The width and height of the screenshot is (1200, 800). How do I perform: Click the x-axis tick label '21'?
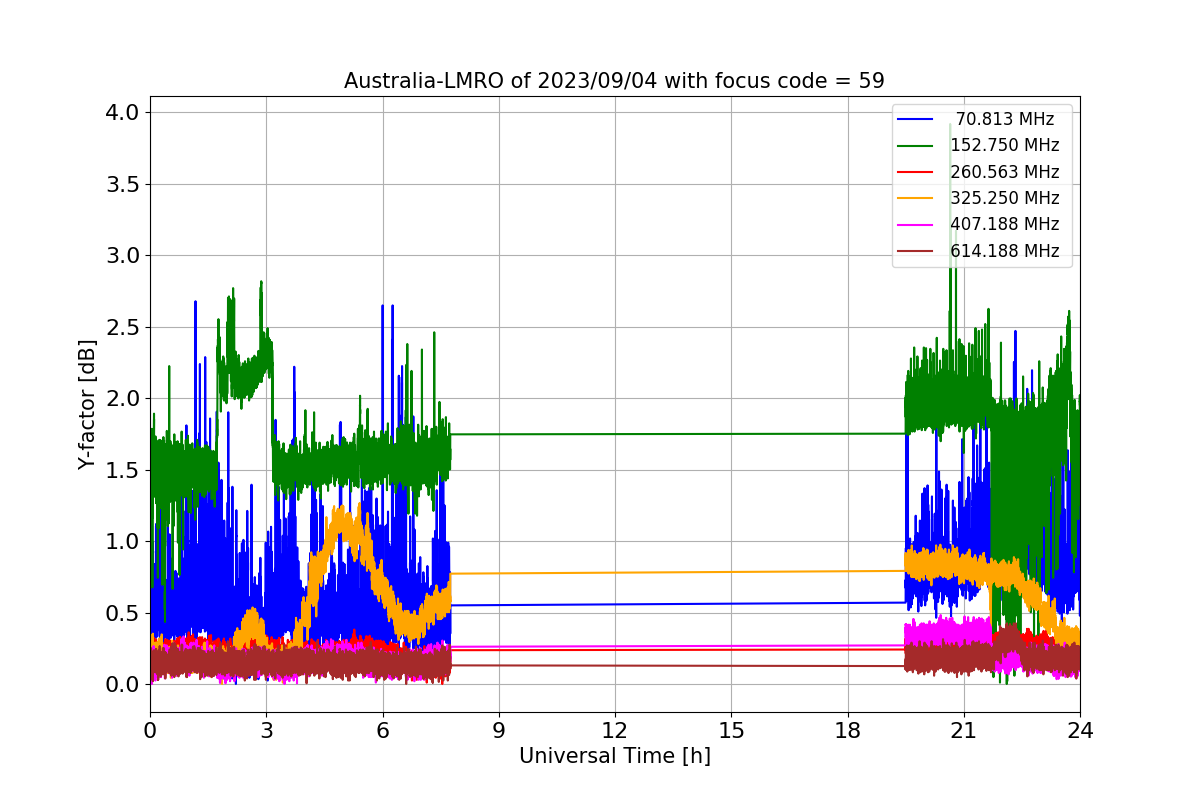[x=963, y=730]
